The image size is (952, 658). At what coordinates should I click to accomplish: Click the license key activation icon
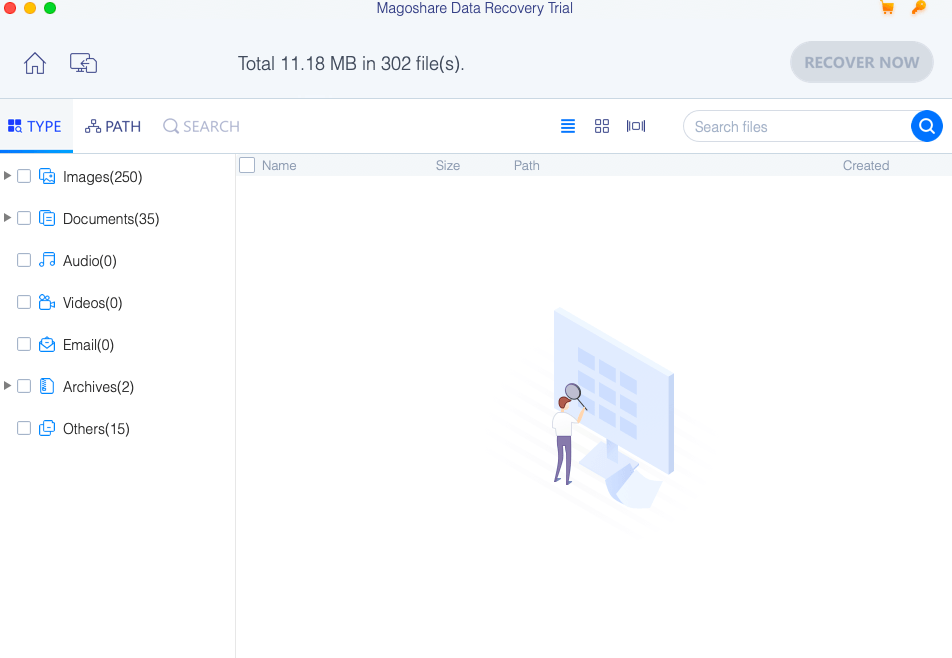point(919,8)
